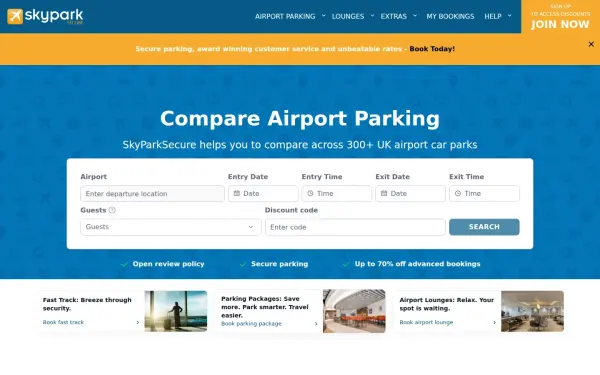Click the JOIN NOW sign-up button
The image size is (600, 375).
tap(560, 16)
